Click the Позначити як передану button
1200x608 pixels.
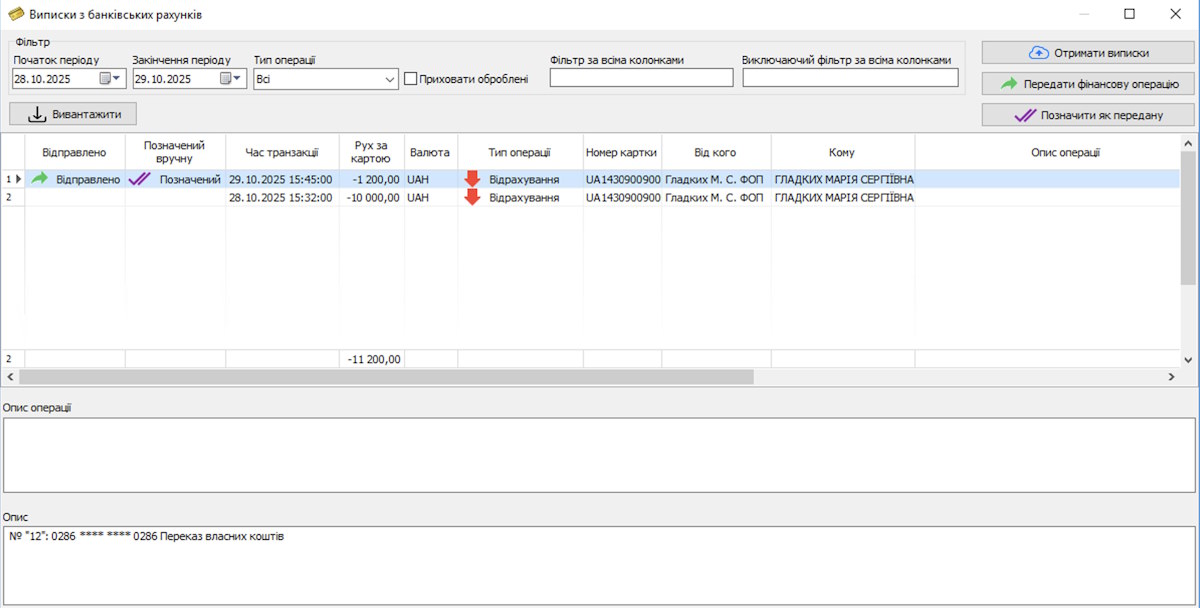click(x=1088, y=115)
